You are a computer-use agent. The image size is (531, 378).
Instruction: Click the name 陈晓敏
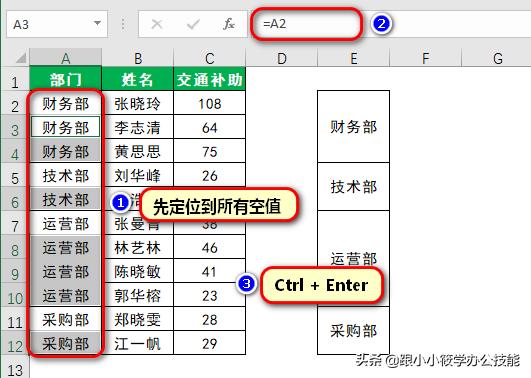point(137,272)
